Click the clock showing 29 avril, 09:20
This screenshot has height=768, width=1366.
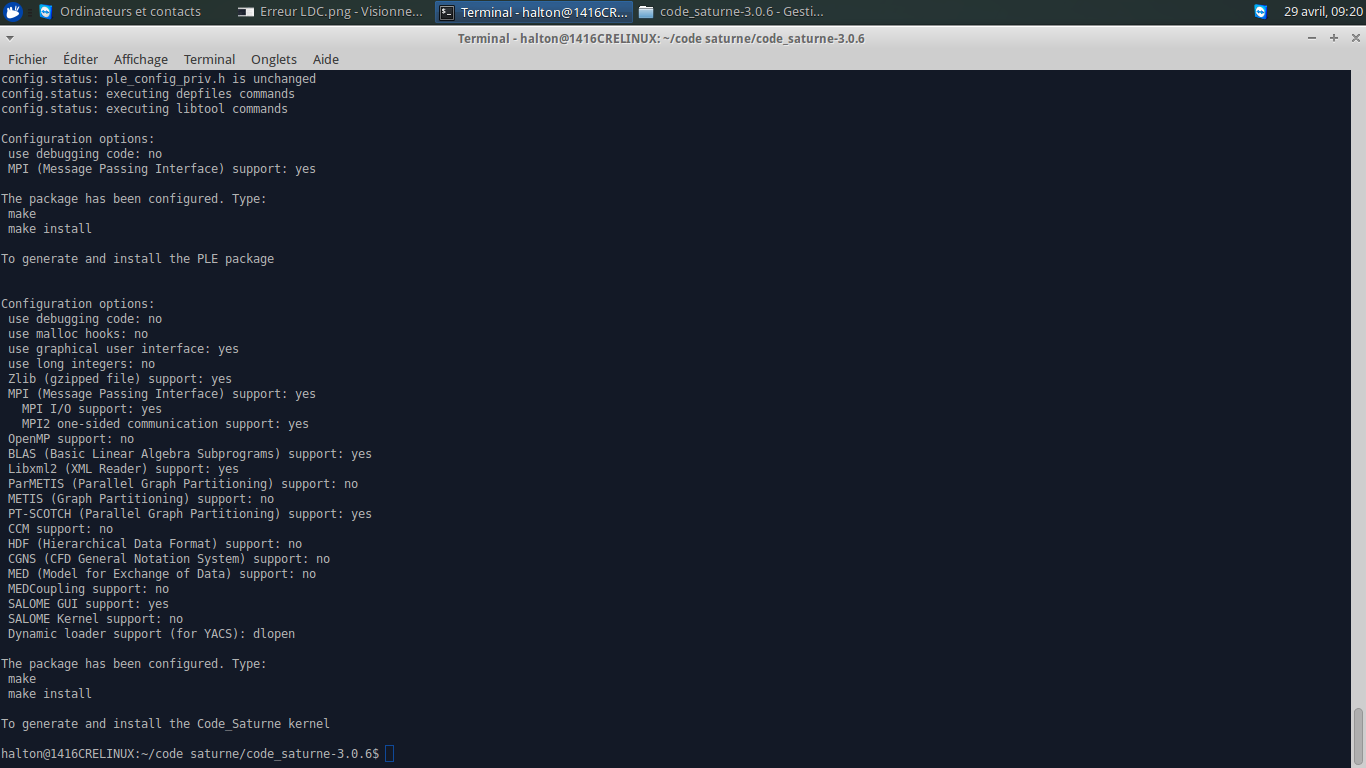(x=1322, y=12)
